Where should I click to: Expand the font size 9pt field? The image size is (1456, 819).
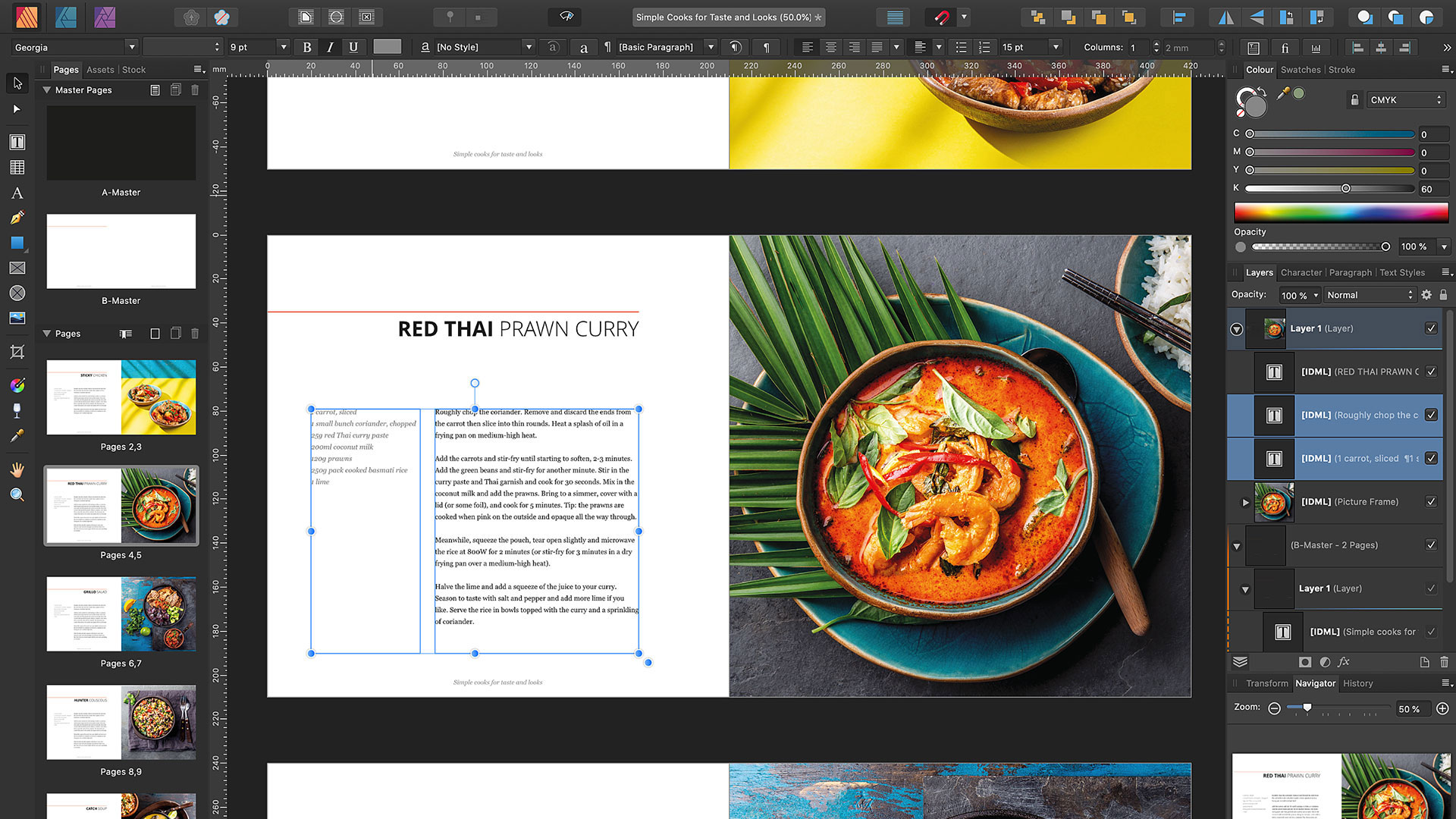(283, 47)
